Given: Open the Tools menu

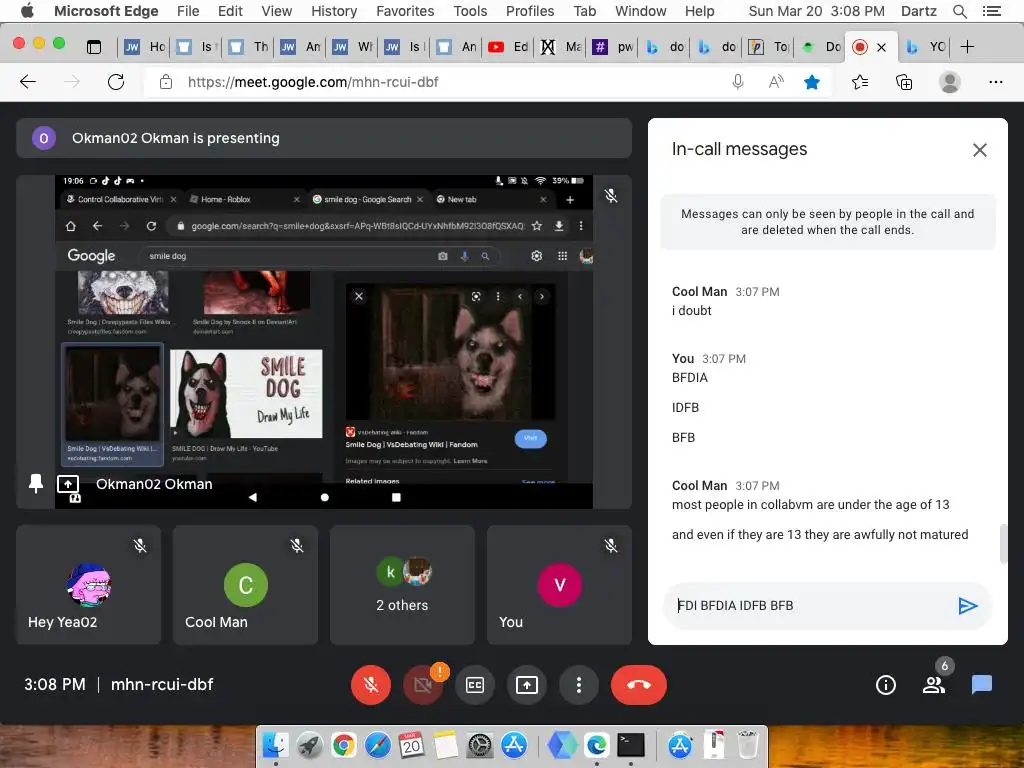Looking at the screenshot, I should pos(470,11).
